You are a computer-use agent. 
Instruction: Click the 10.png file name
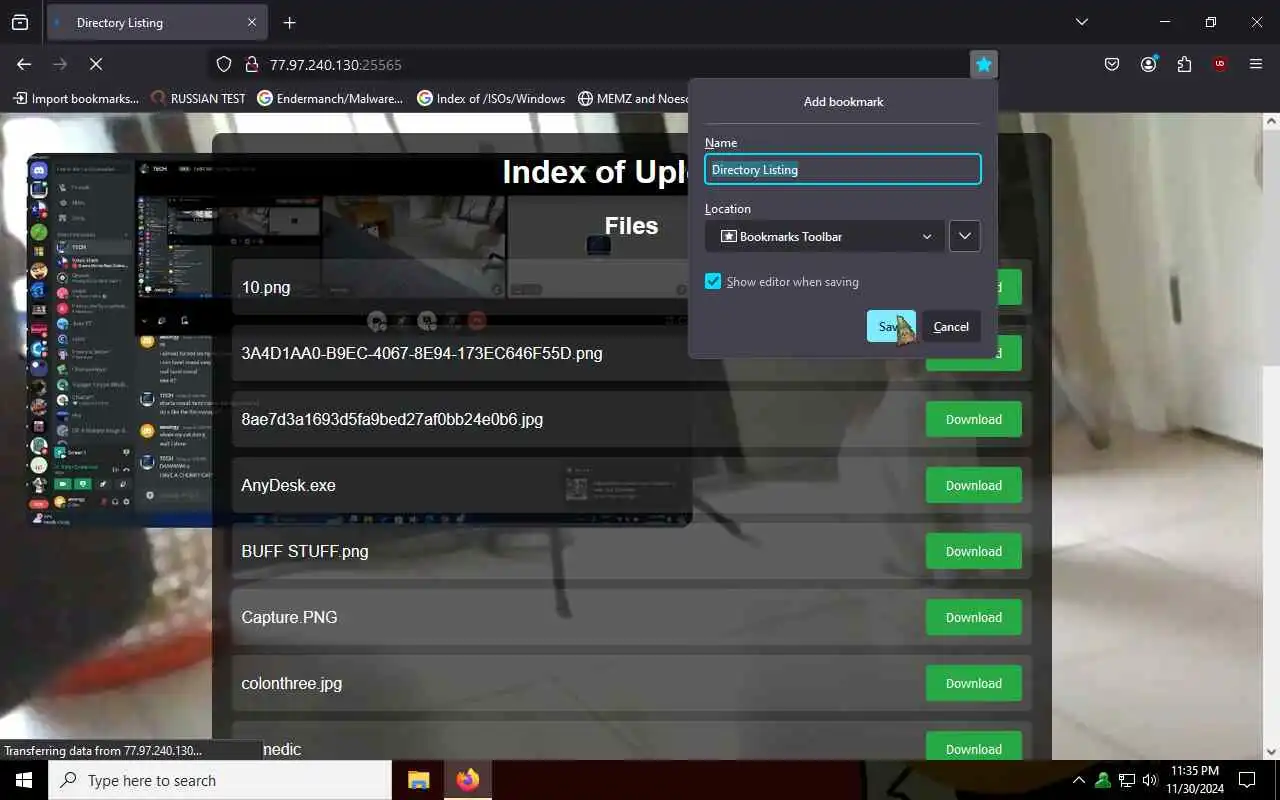[x=266, y=287]
